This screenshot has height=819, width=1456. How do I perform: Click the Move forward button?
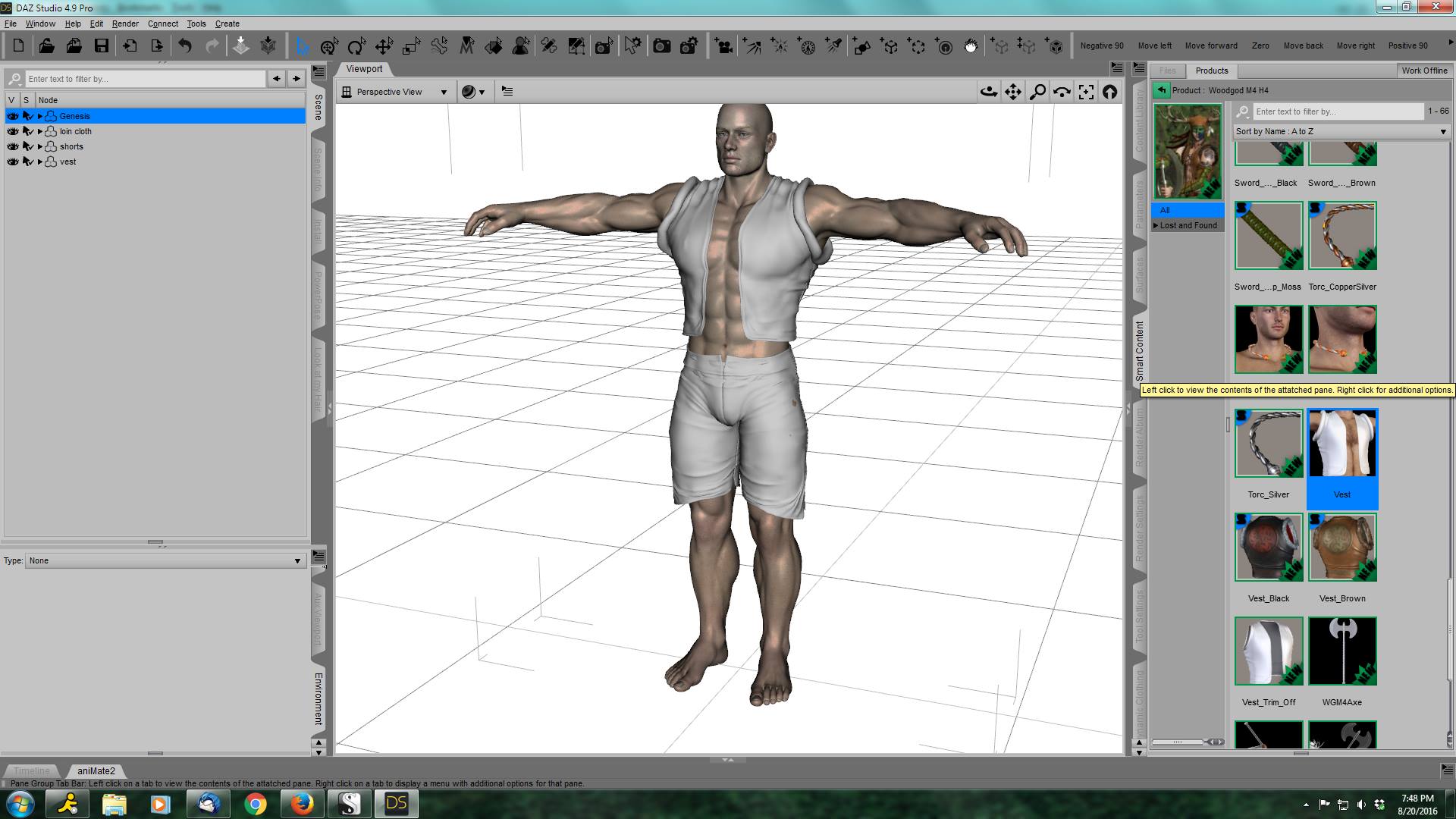coord(1210,45)
